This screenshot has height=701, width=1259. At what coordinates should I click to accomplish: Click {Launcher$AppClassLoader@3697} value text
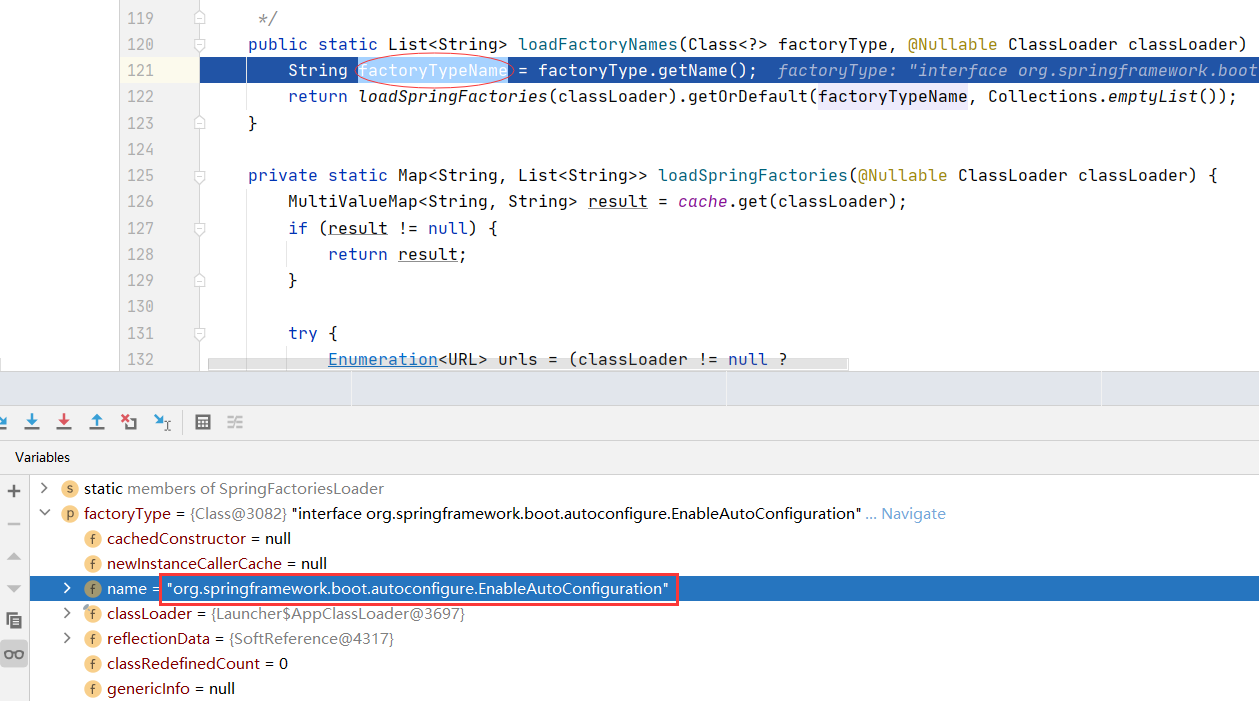coord(338,613)
